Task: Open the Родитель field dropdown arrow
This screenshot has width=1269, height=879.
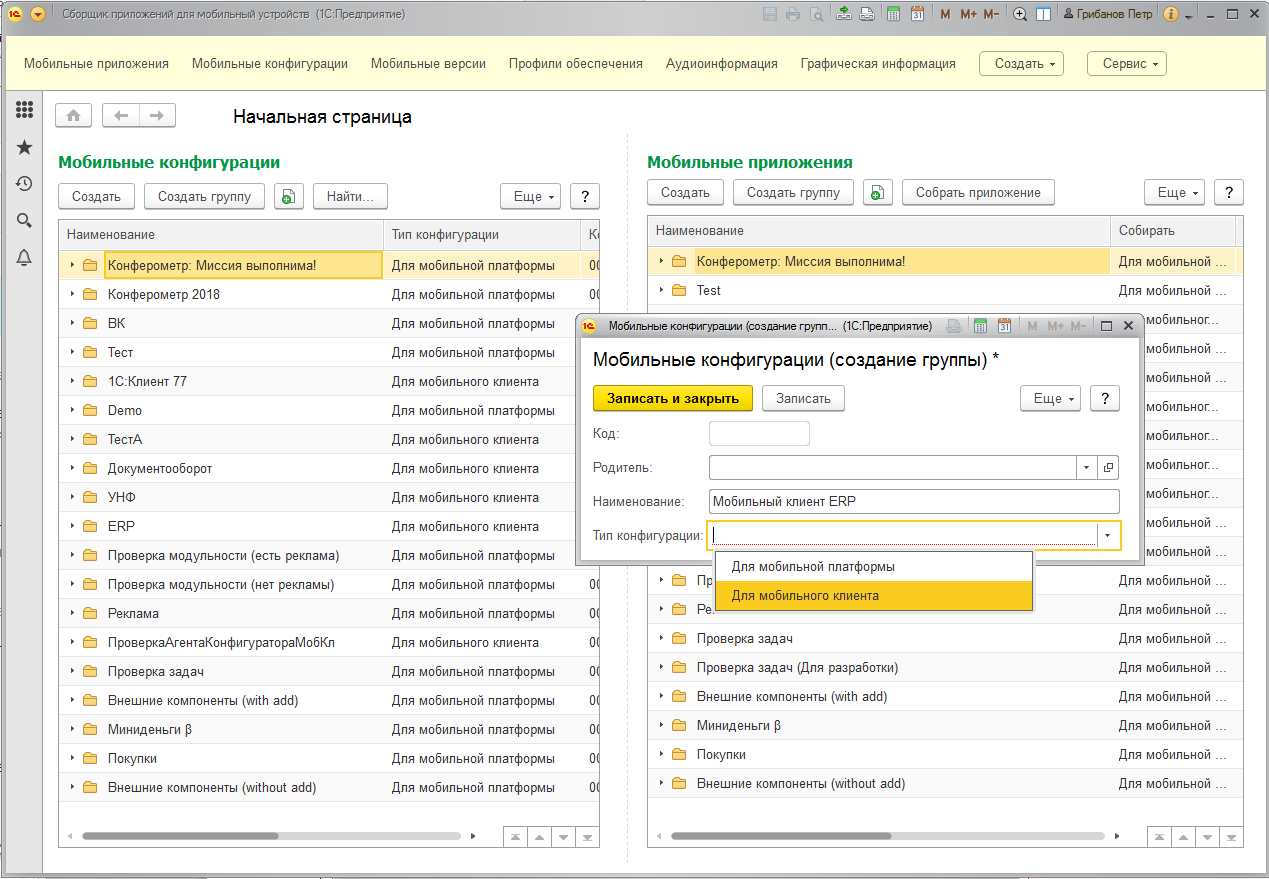Action: (x=1087, y=467)
